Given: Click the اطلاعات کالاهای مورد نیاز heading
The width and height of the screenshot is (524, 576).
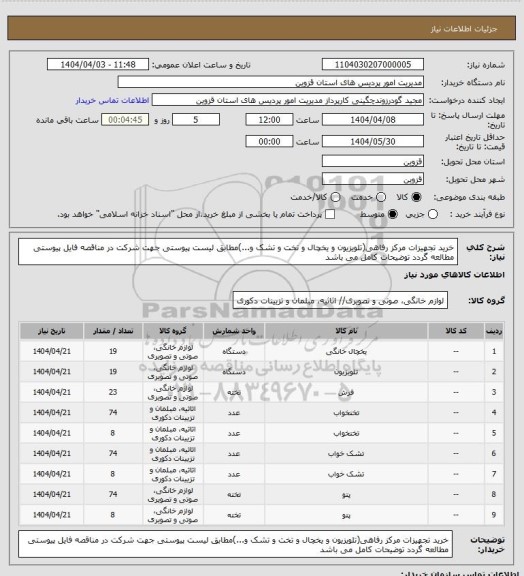Looking at the screenshot, I should tap(454, 275).
